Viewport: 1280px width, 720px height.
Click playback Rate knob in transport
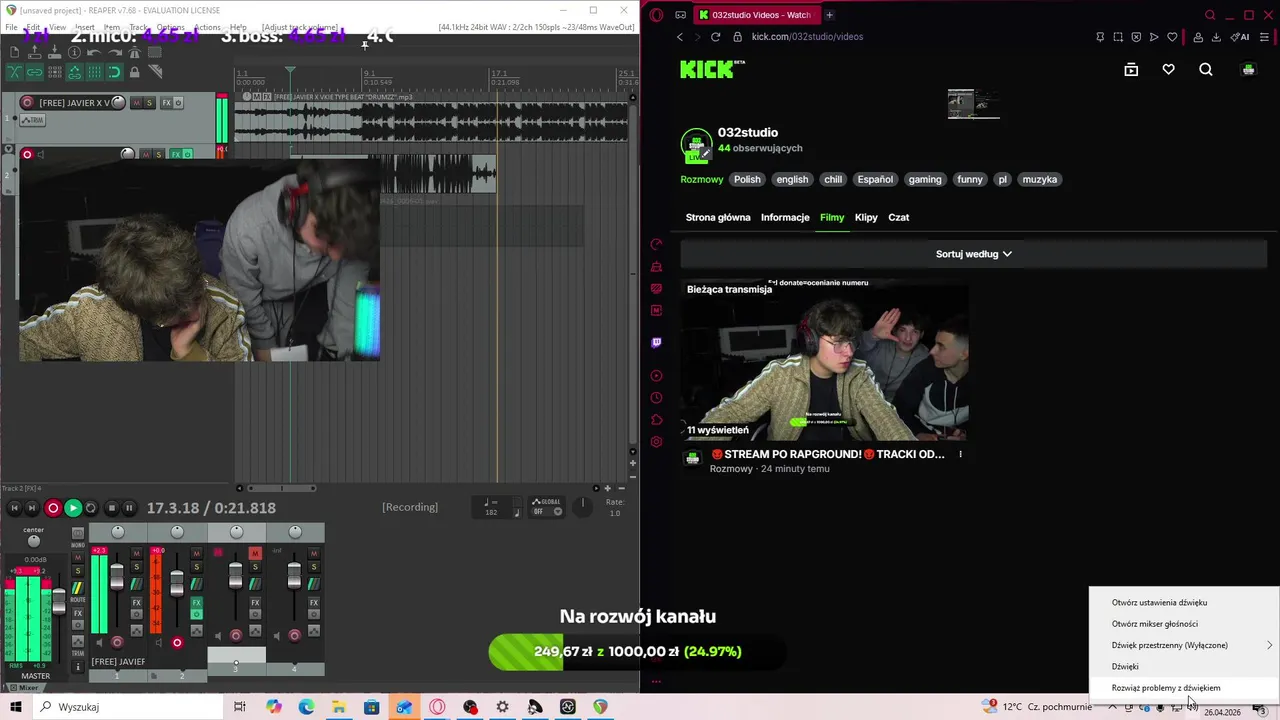[x=584, y=507]
